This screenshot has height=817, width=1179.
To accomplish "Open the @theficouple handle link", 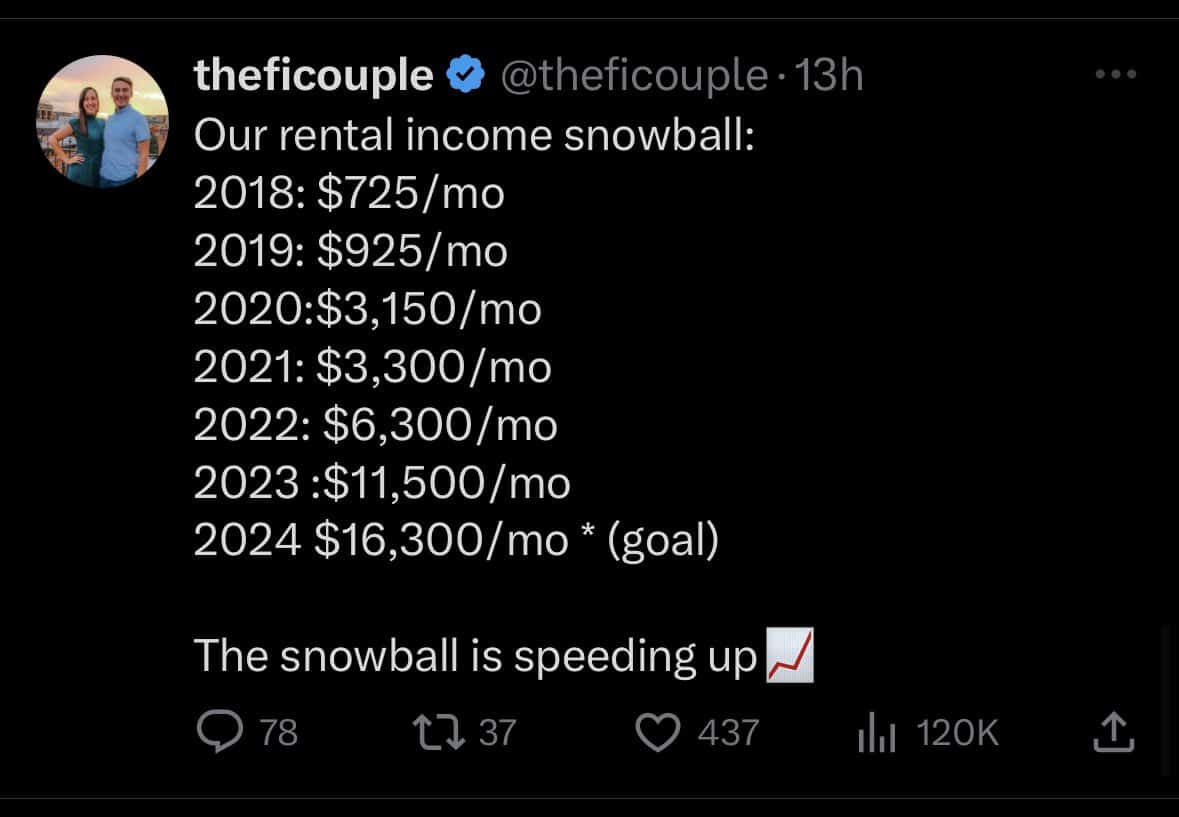I will click(x=632, y=77).
